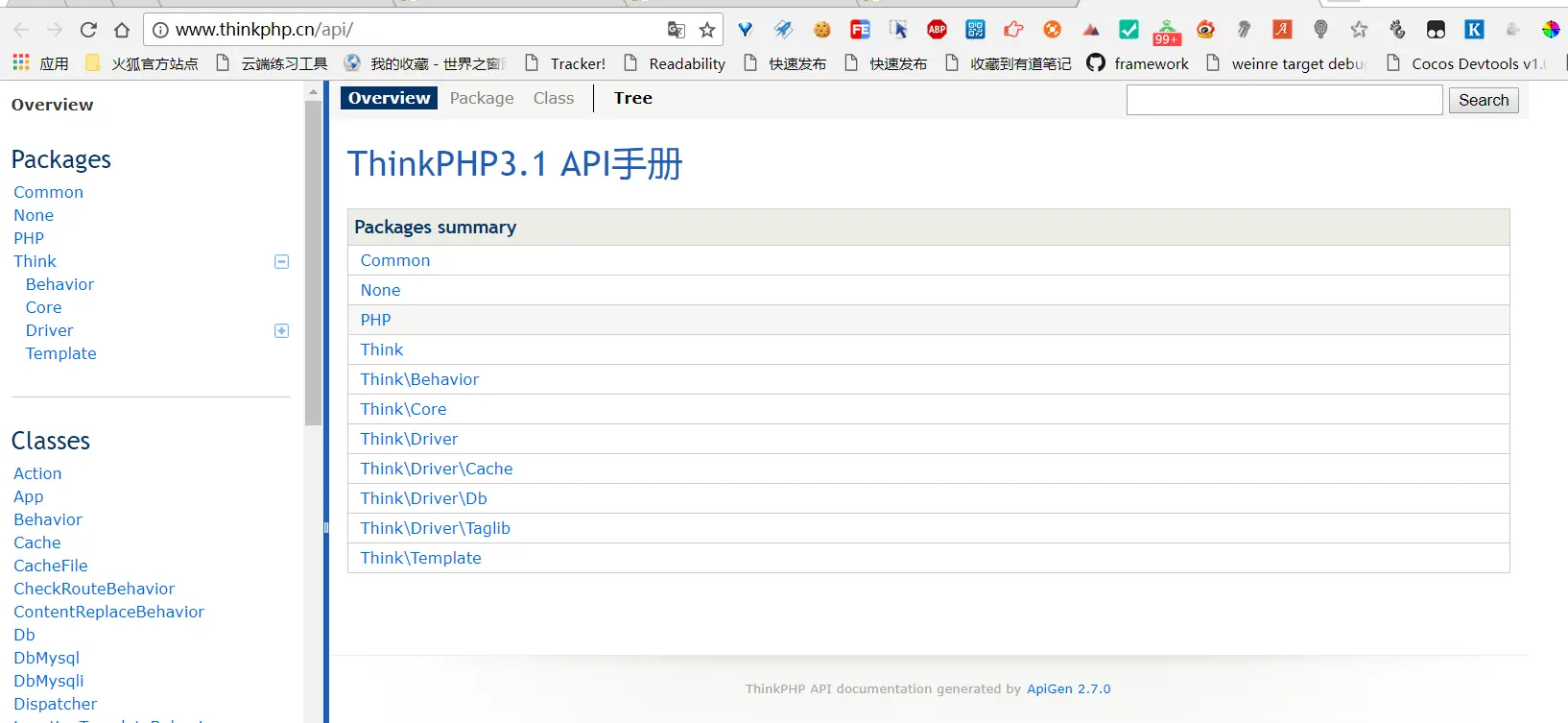Click the browser back arrow
Screen dimensions: 1568x723
coord(21,30)
